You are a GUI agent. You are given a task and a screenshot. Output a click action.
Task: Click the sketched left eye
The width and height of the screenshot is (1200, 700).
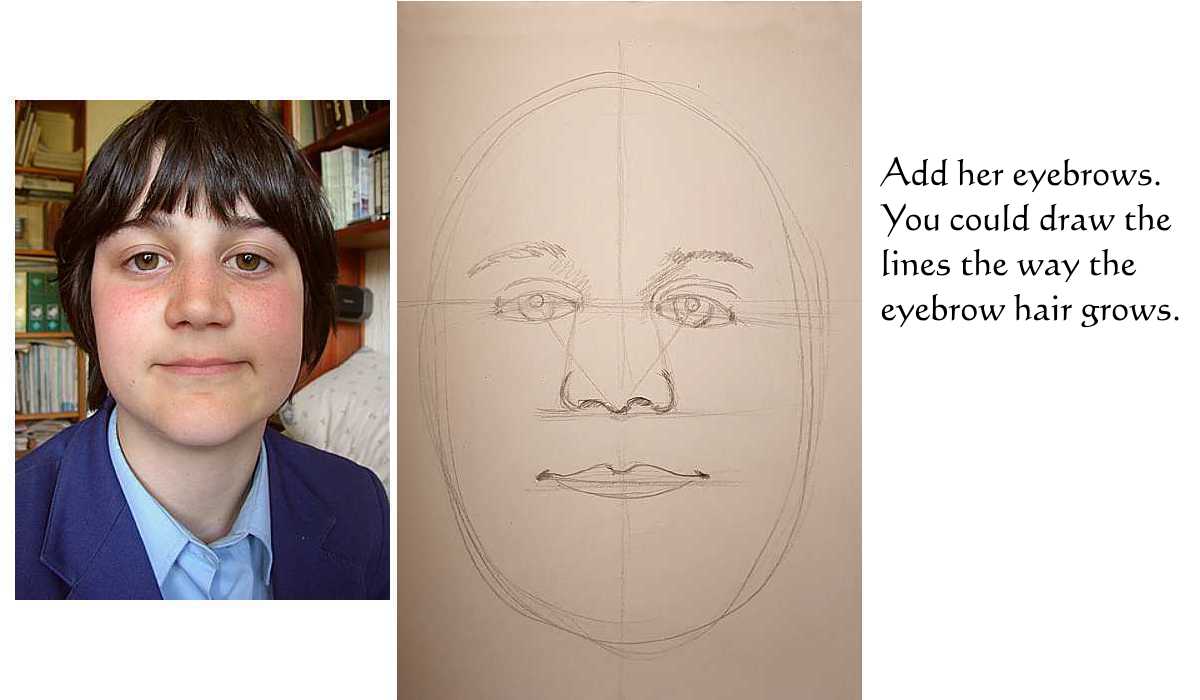tap(537, 303)
